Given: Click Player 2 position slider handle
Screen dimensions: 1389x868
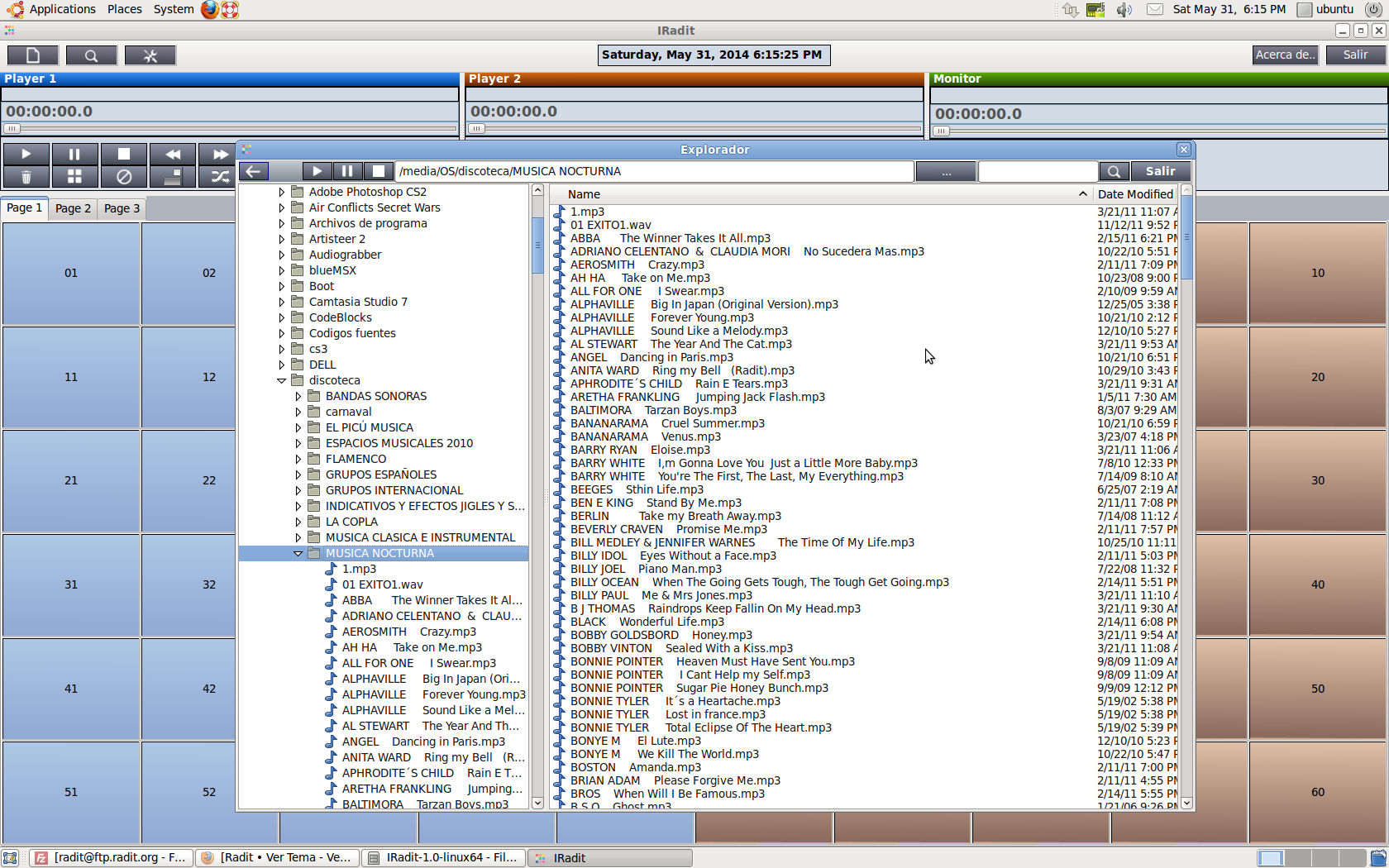Looking at the screenshot, I should tap(476, 129).
